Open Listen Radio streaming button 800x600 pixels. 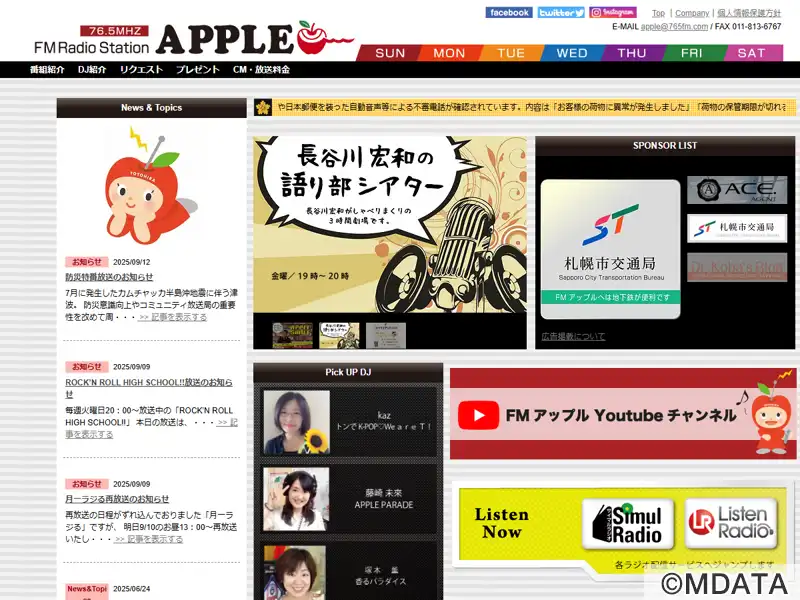pos(731,523)
